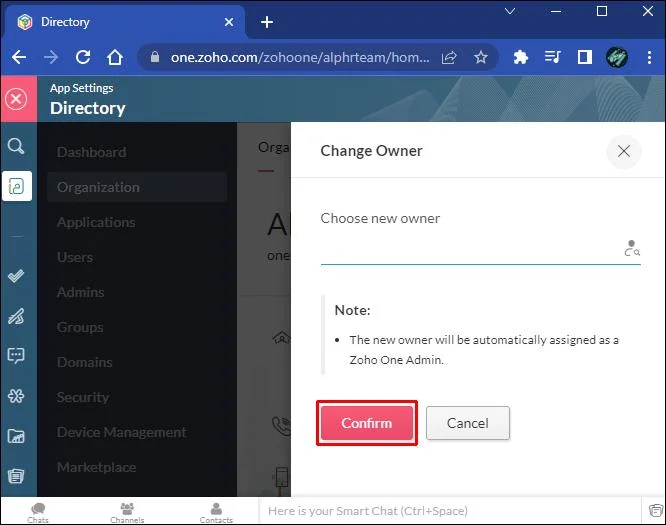Close the Change Owner panel with X
This screenshot has width=666, height=525.
(624, 151)
